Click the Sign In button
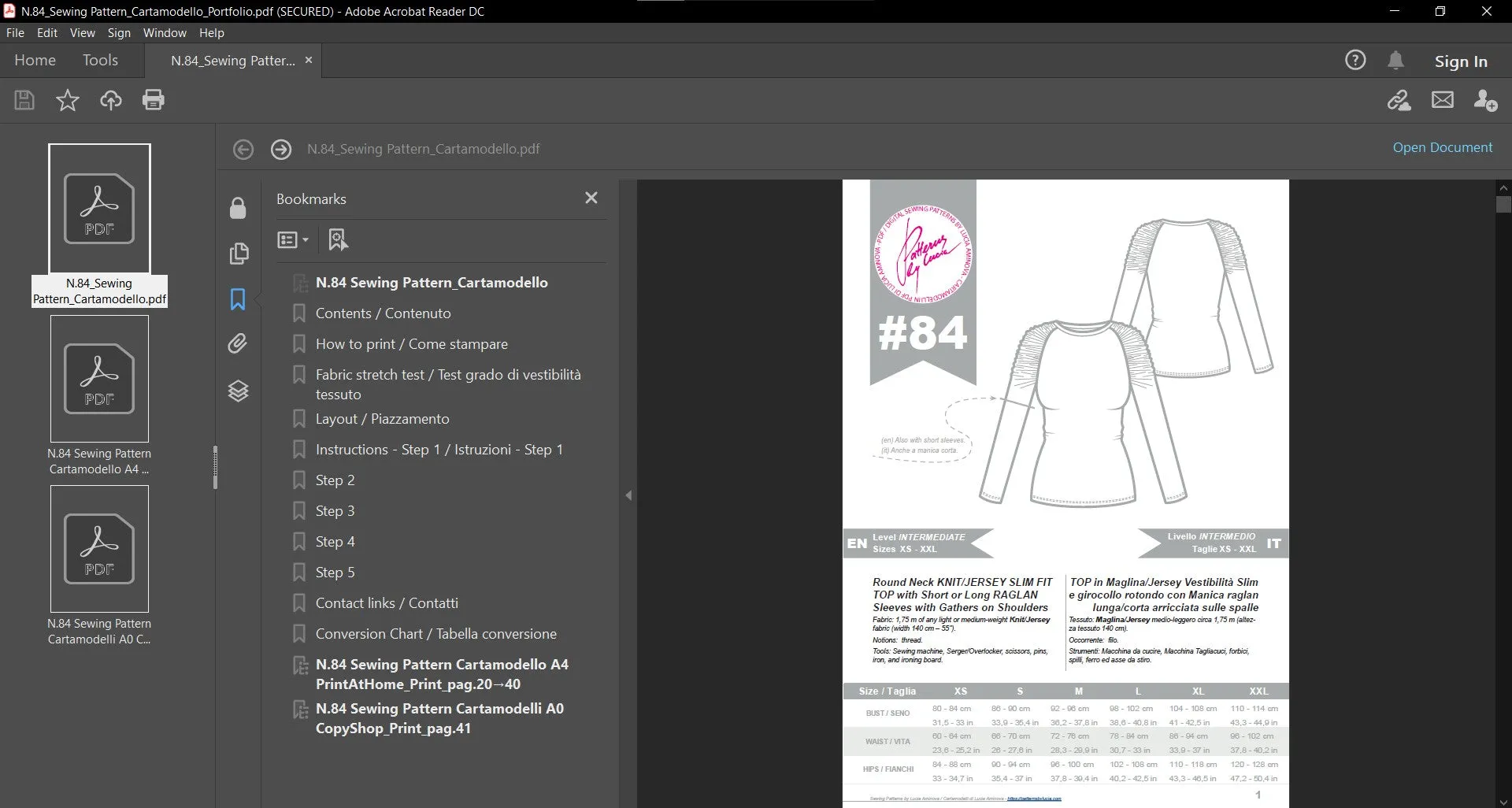The width and height of the screenshot is (1512, 808). coord(1461,61)
